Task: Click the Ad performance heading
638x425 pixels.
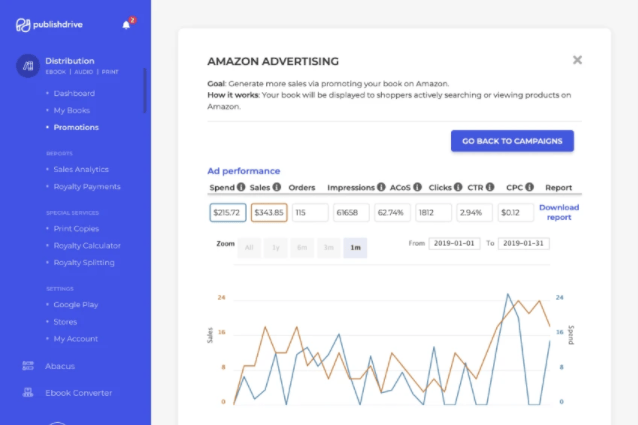Action: pos(244,171)
